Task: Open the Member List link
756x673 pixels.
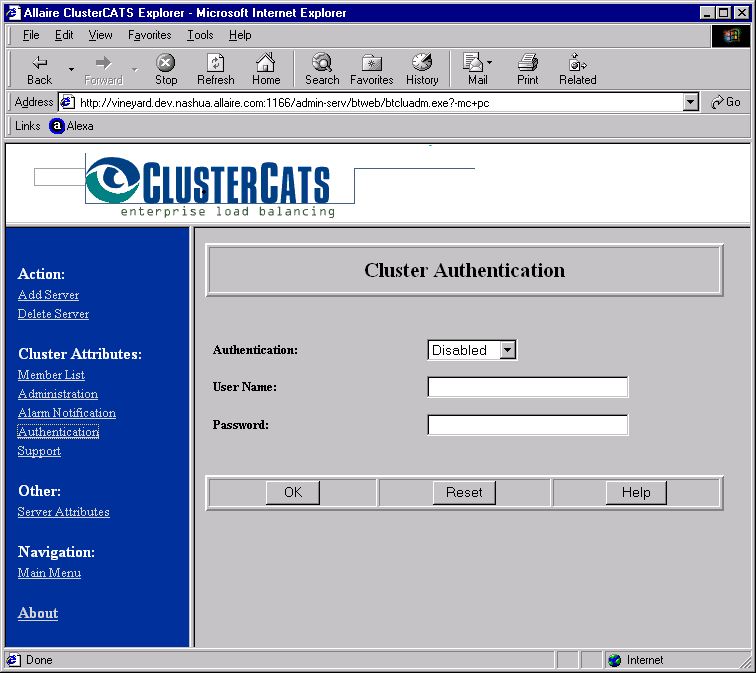Action: [x=51, y=375]
